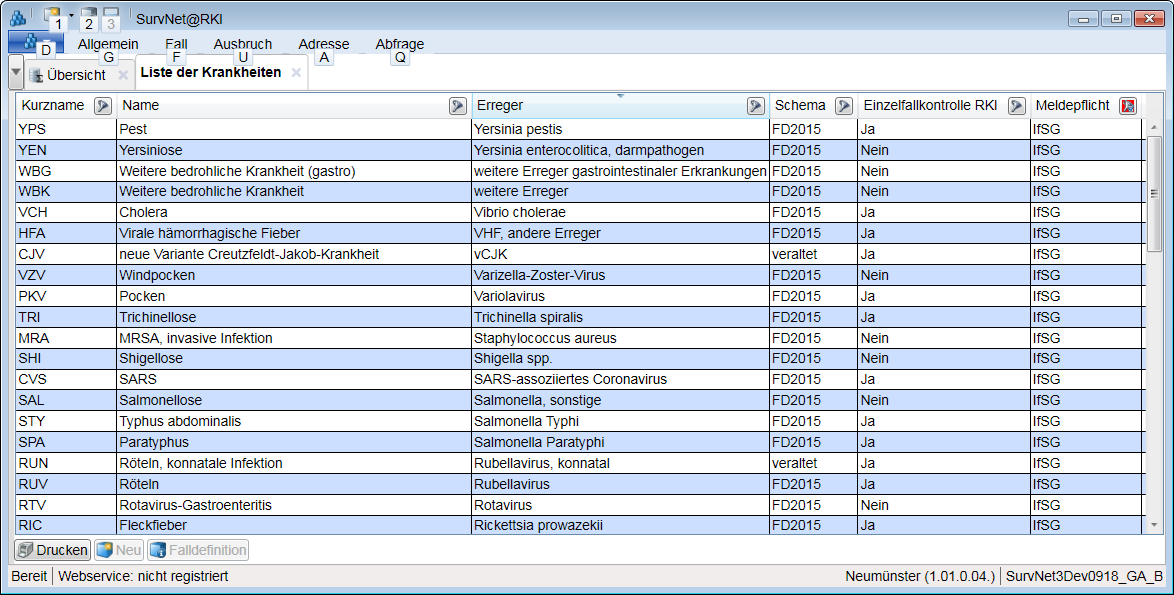
Task: Select the Liste der Krankheiten tab
Action: point(211,73)
